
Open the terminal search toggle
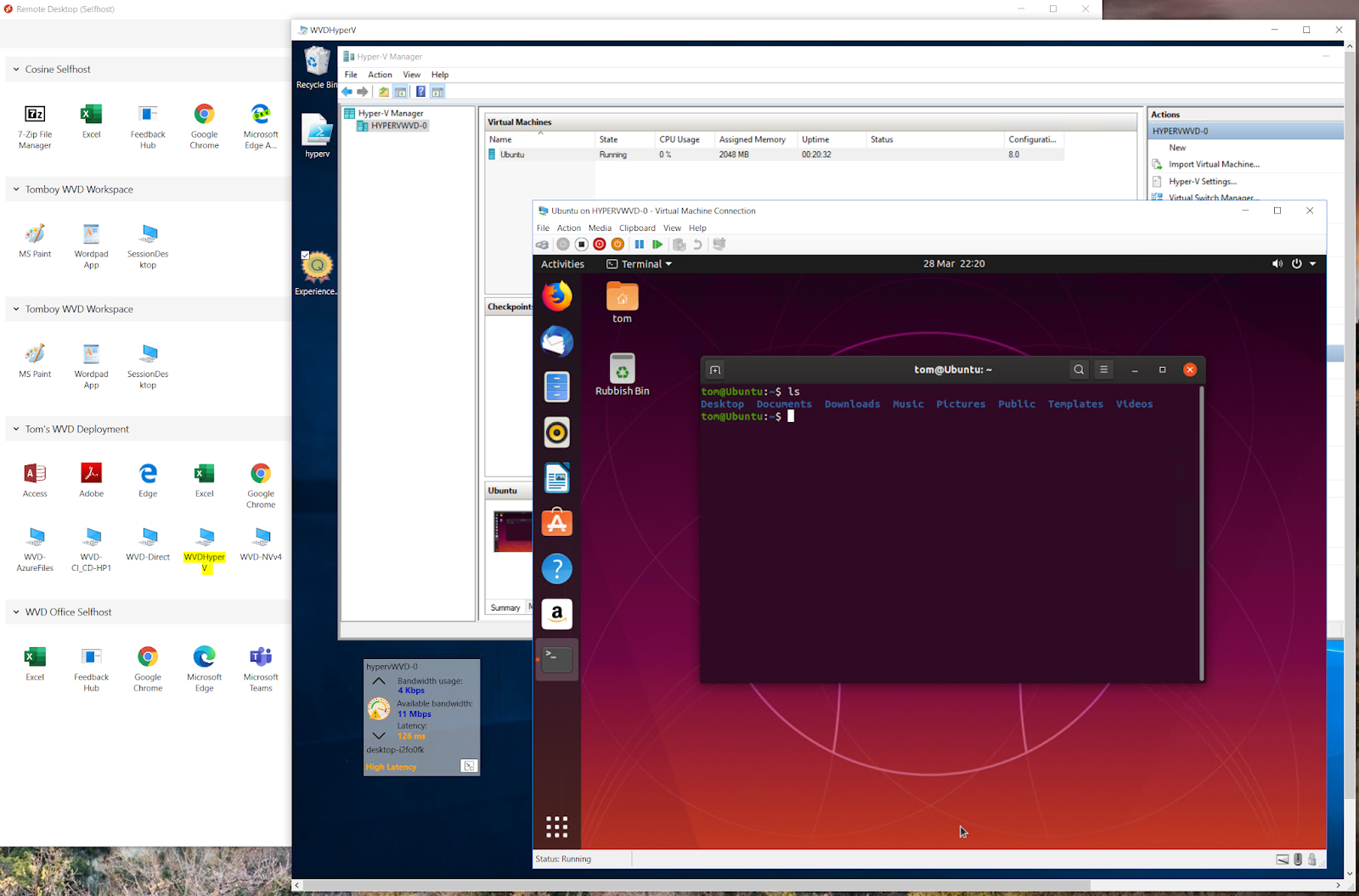point(1078,369)
